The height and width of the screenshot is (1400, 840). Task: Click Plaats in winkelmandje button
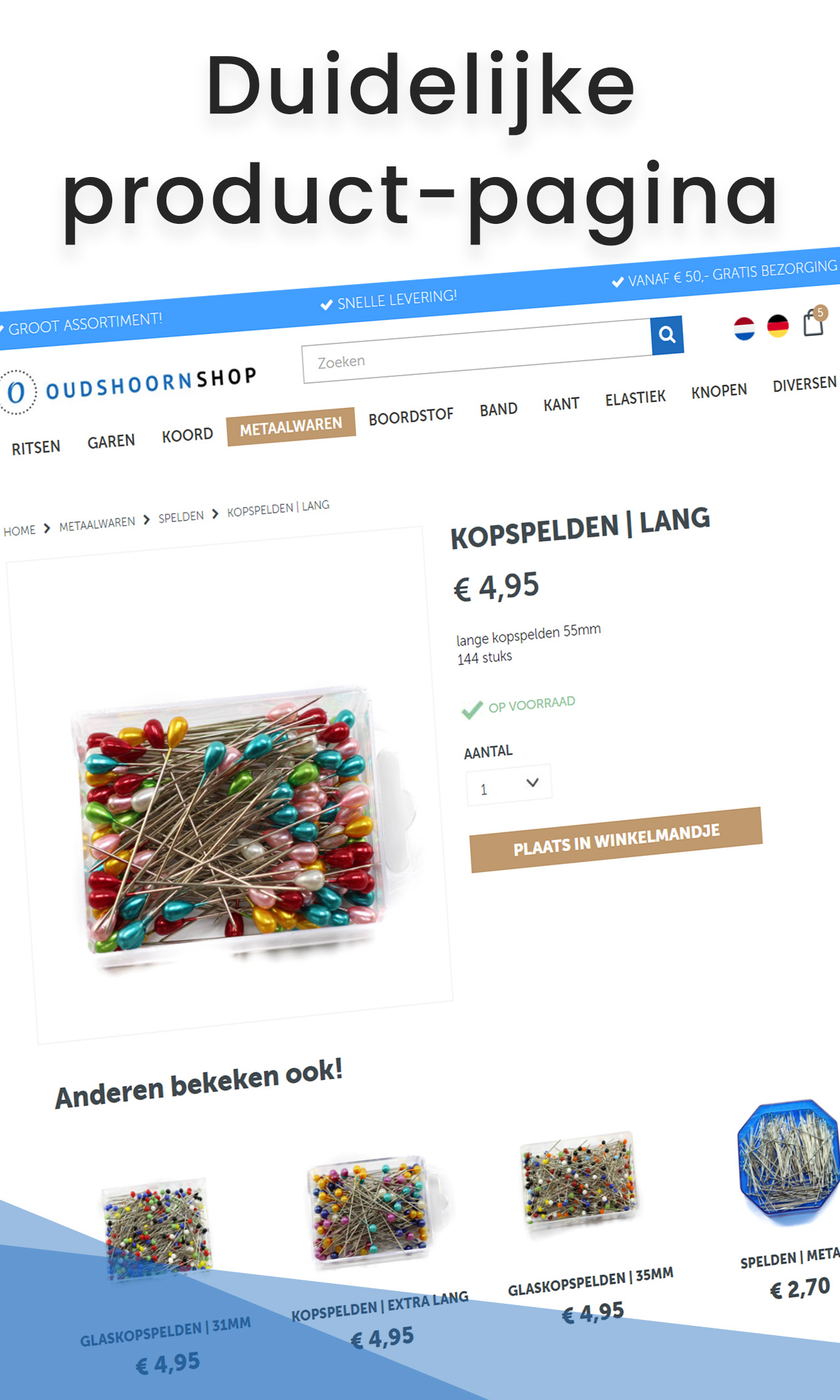click(616, 840)
